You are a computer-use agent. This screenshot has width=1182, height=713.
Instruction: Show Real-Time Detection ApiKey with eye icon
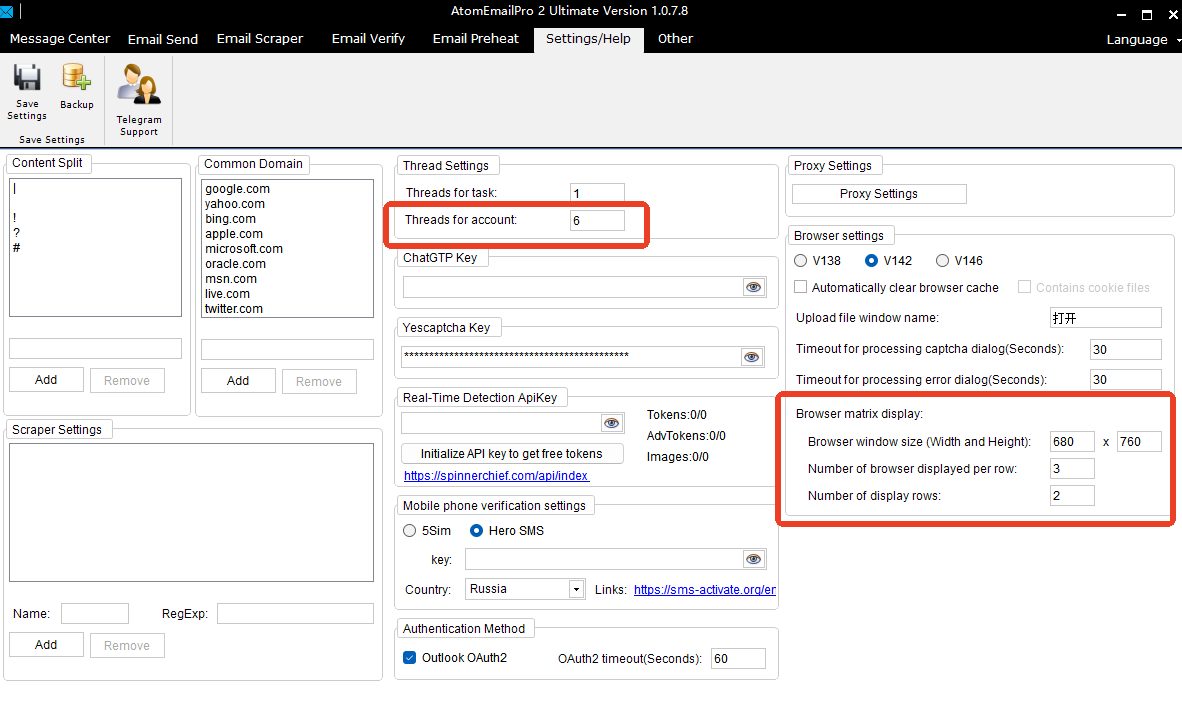(611, 424)
